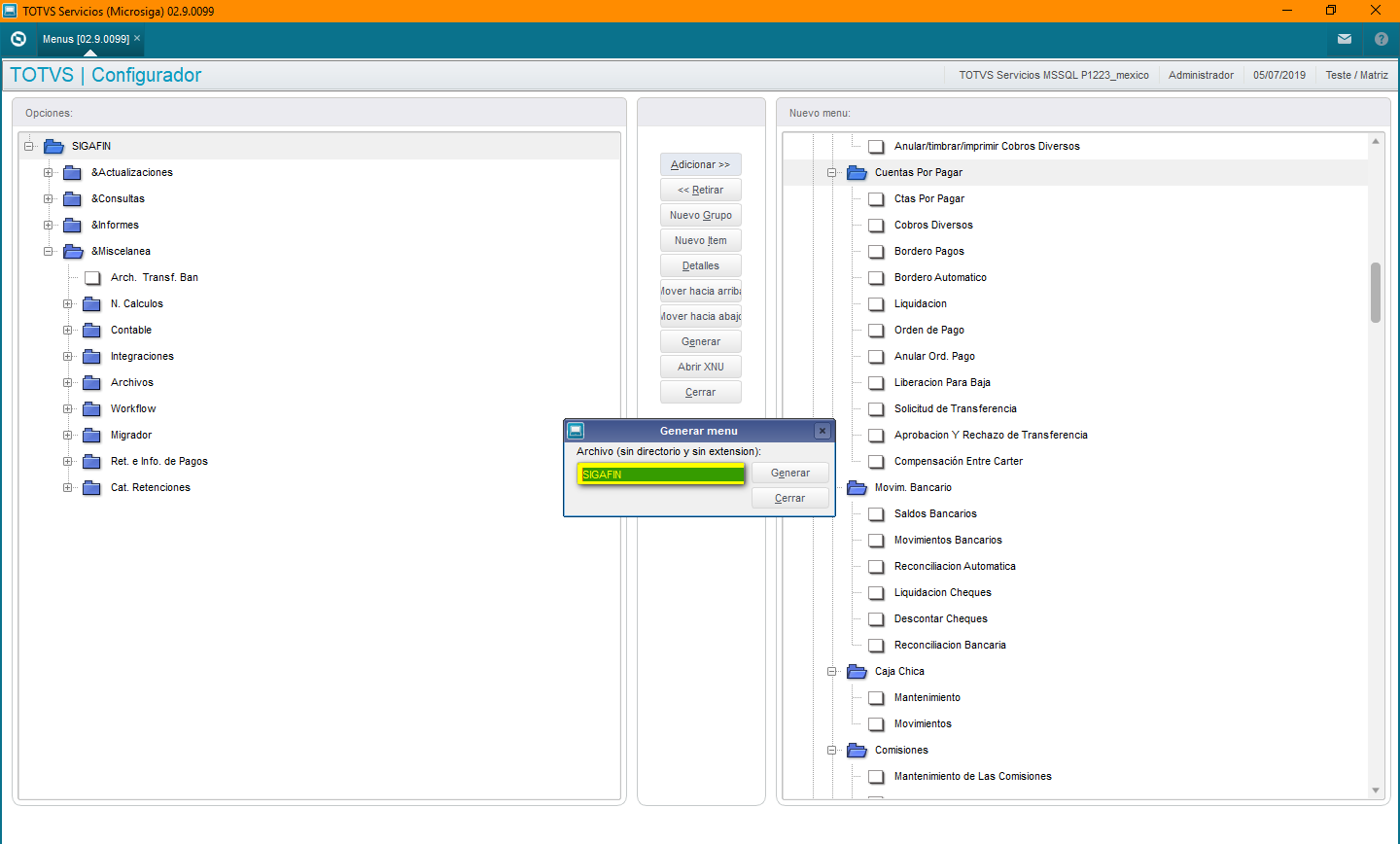Expand the &Actualizaciones node

pyautogui.click(x=48, y=172)
